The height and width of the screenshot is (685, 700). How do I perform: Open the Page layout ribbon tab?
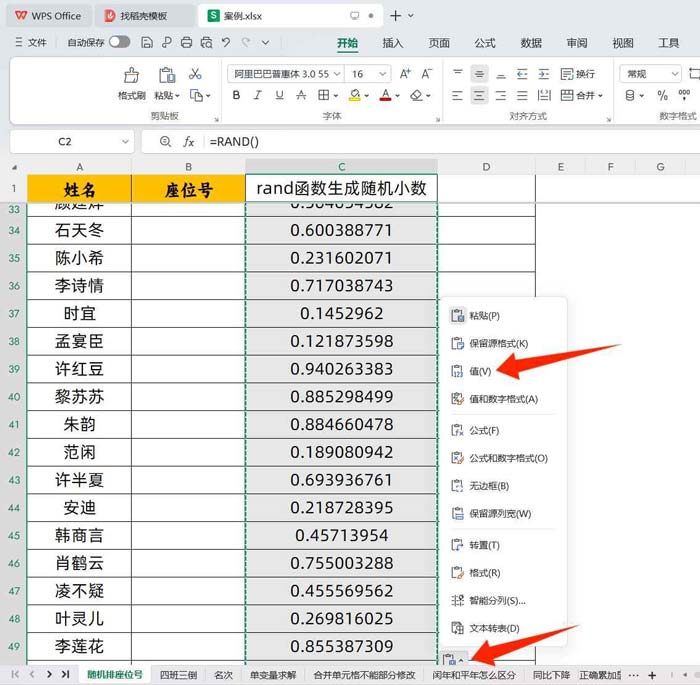pyautogui.click(x=439, y=43)
